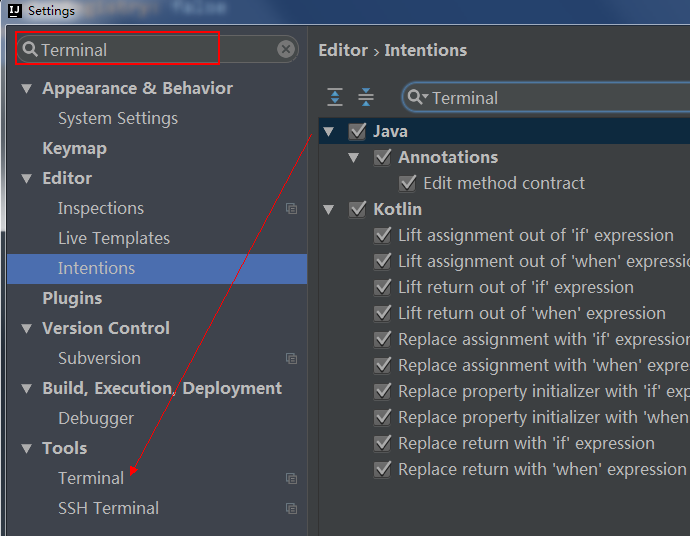Click the Collapse All icon in Intentions toolbar
The image size is (690, 536).
click(366, 97)
